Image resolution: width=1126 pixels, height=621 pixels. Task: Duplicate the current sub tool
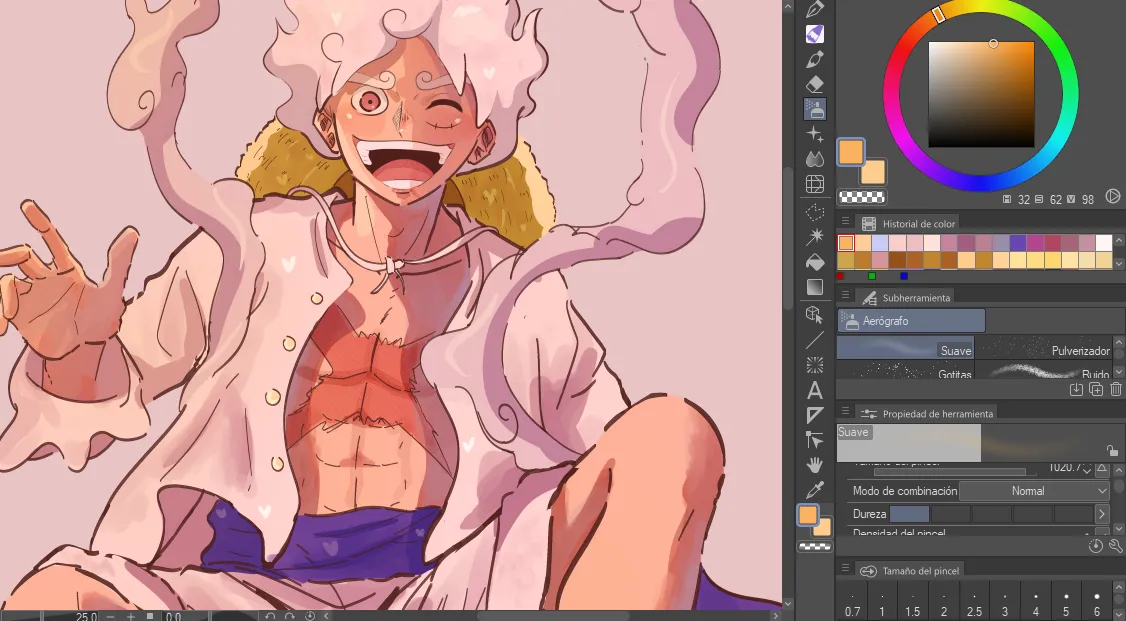1096,389
